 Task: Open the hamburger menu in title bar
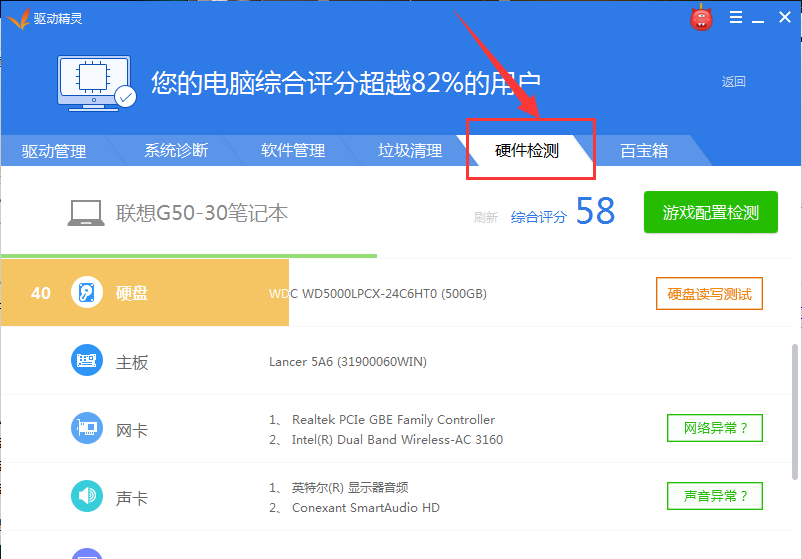[x=736, y=17]
